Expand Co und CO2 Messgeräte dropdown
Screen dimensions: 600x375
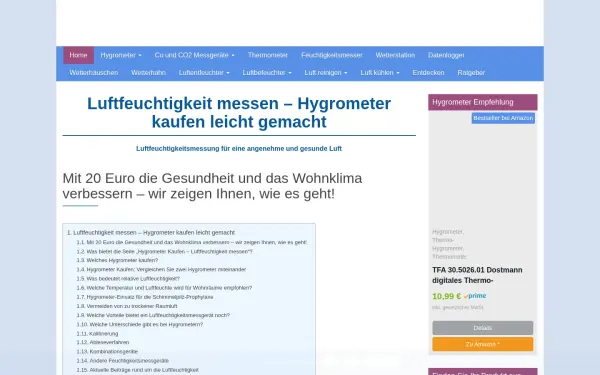click(x=194, y=55)
